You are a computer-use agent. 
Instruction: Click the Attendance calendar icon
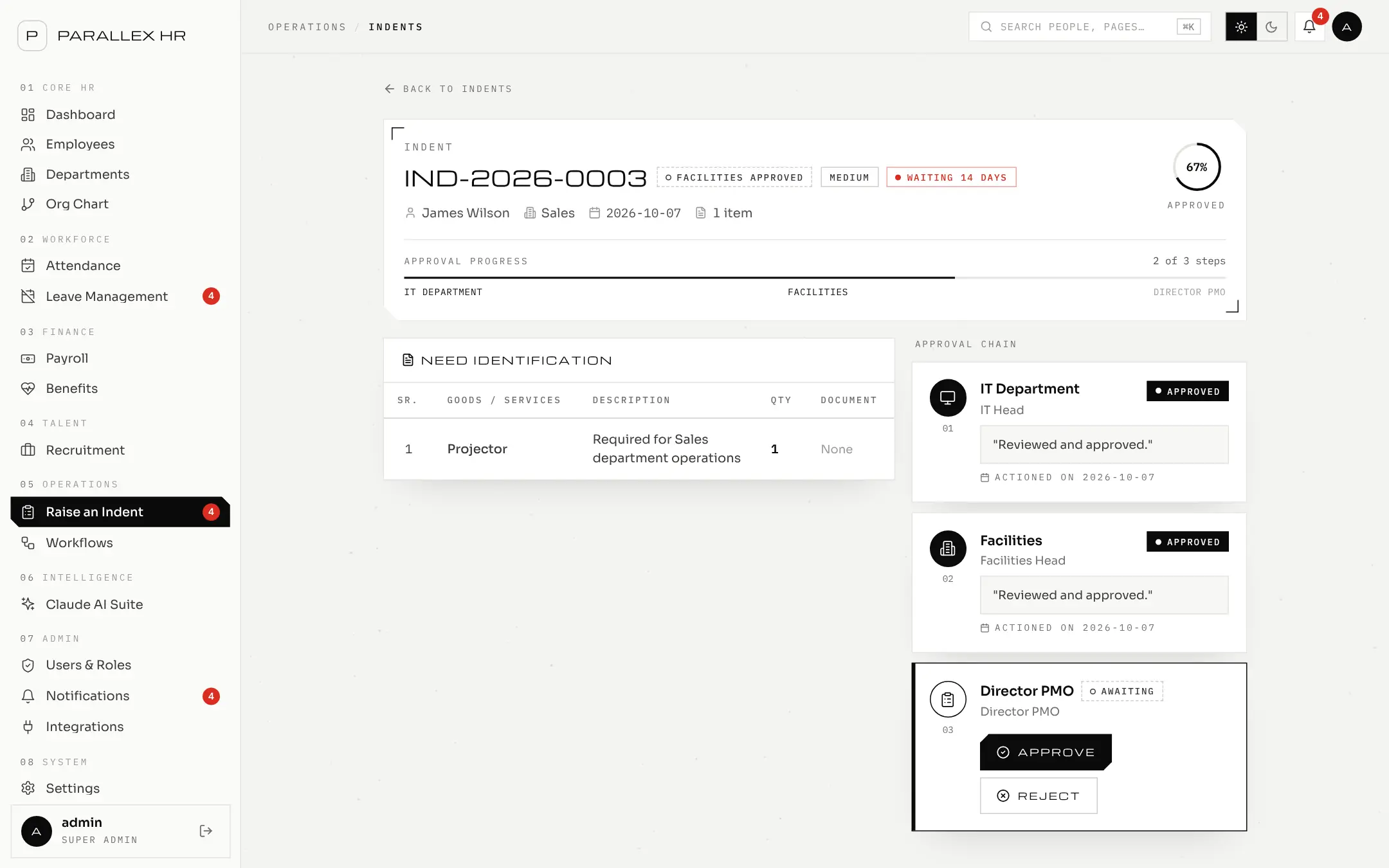pyautogui.click(x=28, y=266)
